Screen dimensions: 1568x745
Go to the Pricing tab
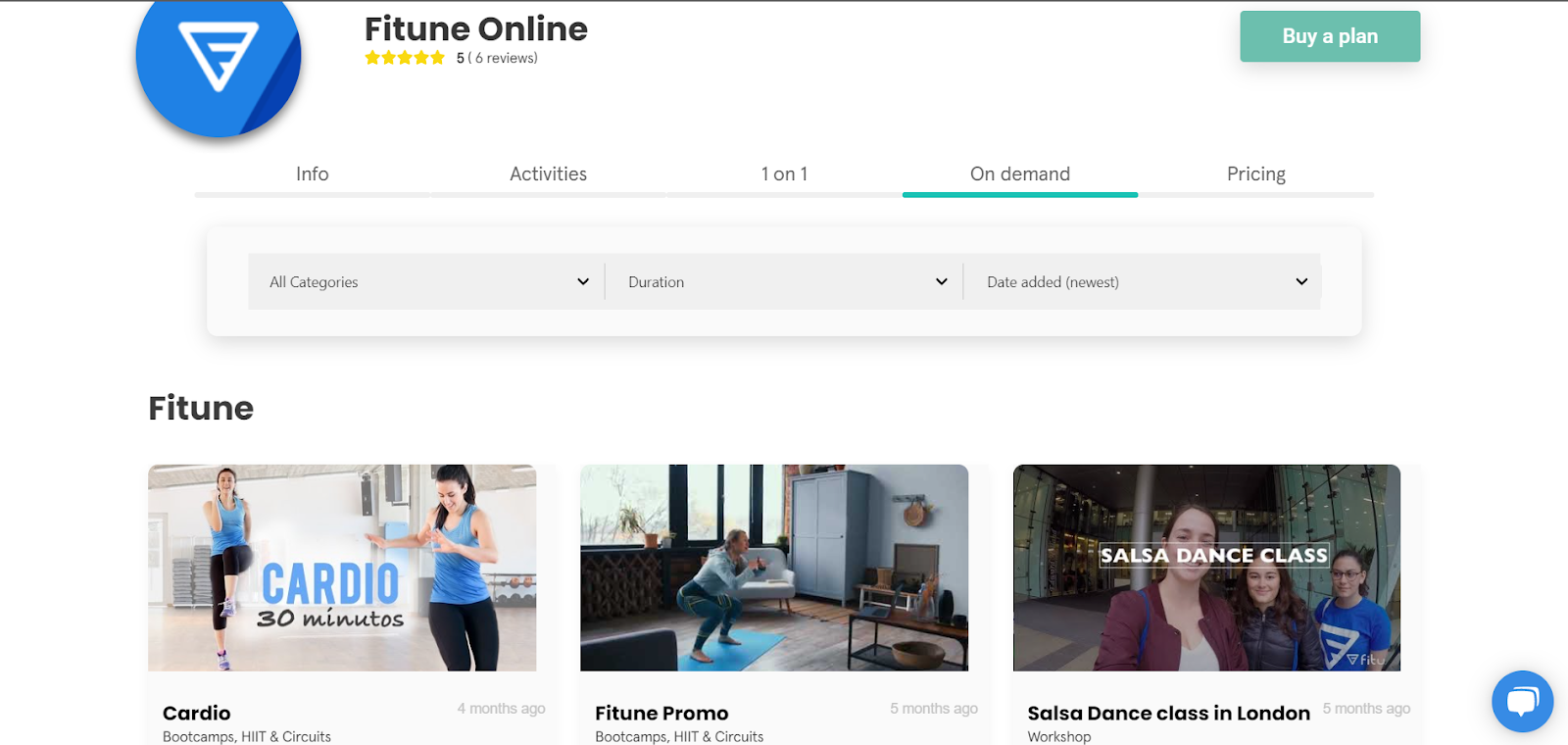[1256, 174]
